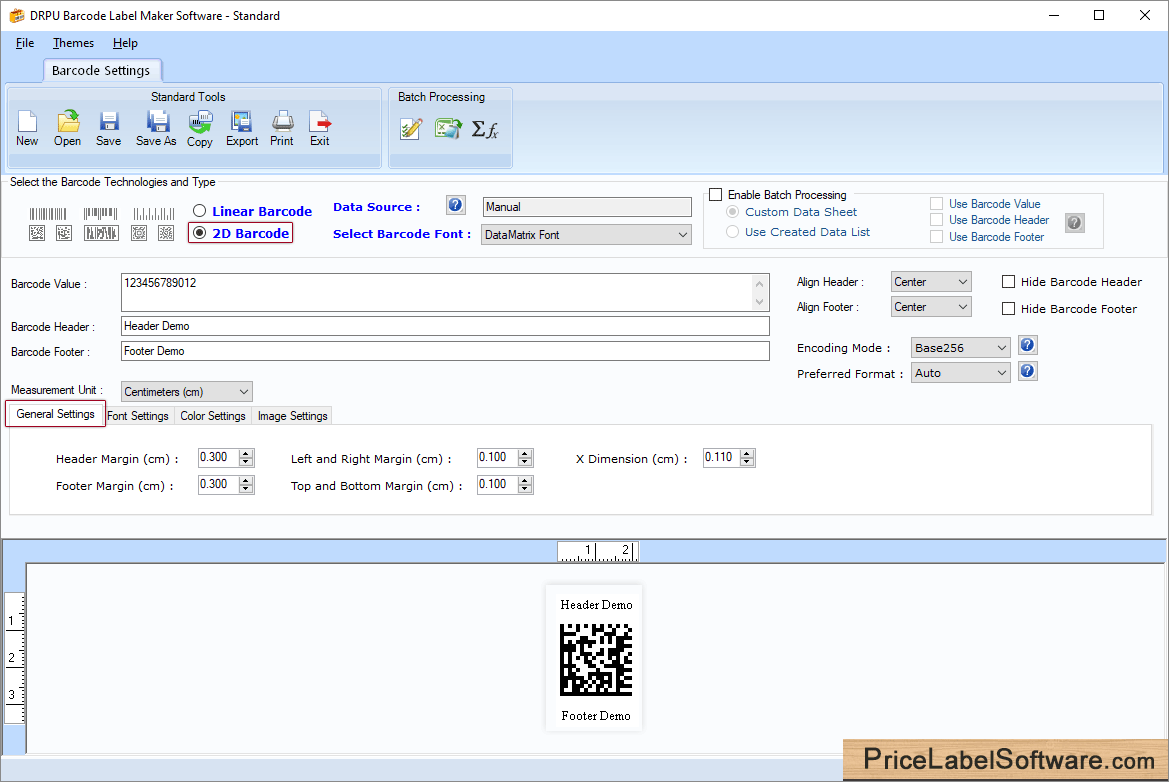Viewport: 1169px width, 782px height.
Task: Switch to Color Settings tab
Action: tap(212, 416)
